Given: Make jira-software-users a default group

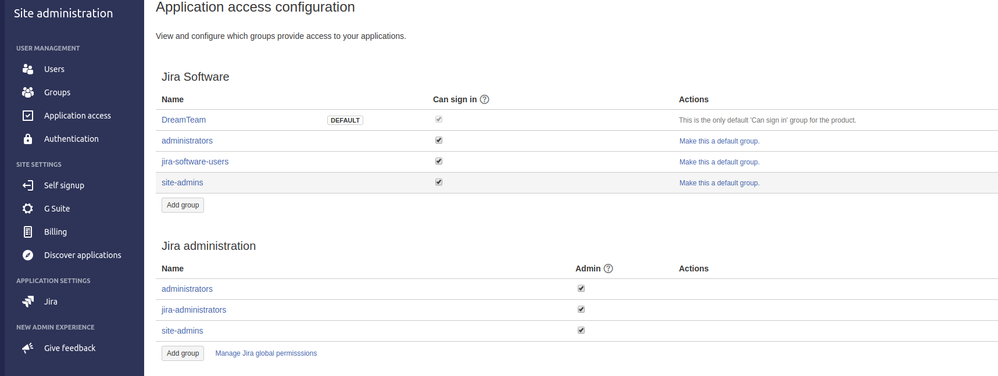Looking at the screenshot, I should (x=719, y=162).
